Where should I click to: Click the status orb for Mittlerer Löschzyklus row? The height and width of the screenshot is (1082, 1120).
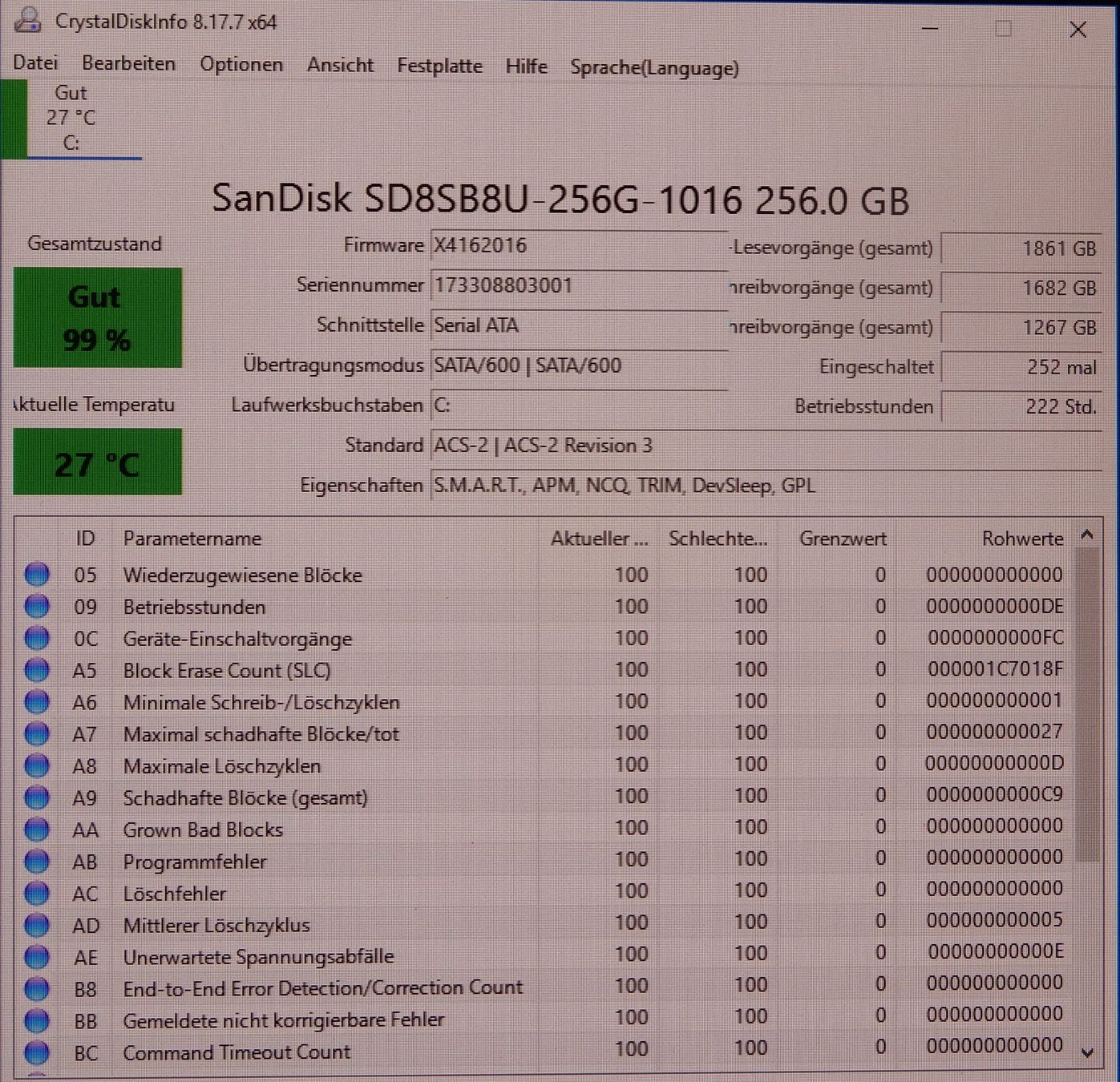37,925
